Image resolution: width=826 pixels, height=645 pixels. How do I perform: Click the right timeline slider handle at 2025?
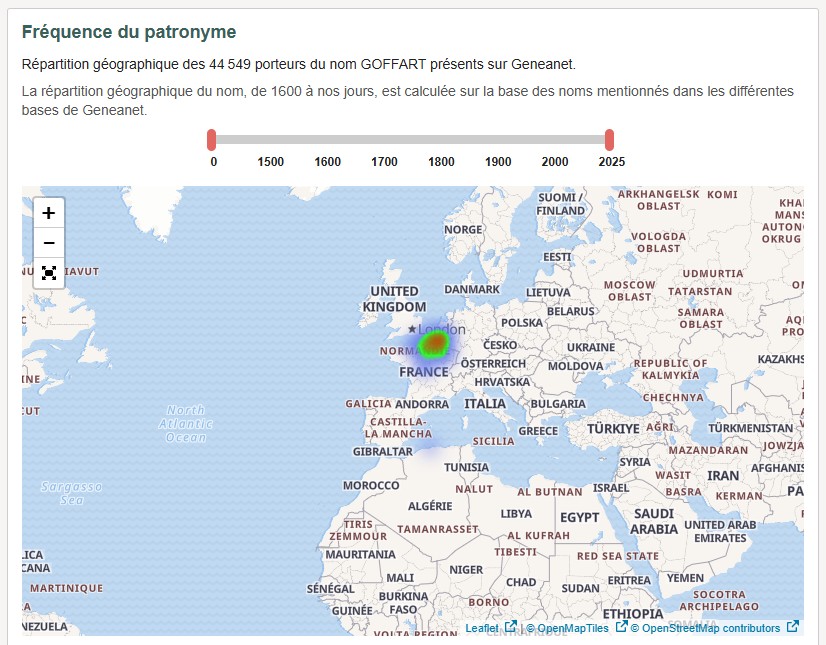coord(609,140)
